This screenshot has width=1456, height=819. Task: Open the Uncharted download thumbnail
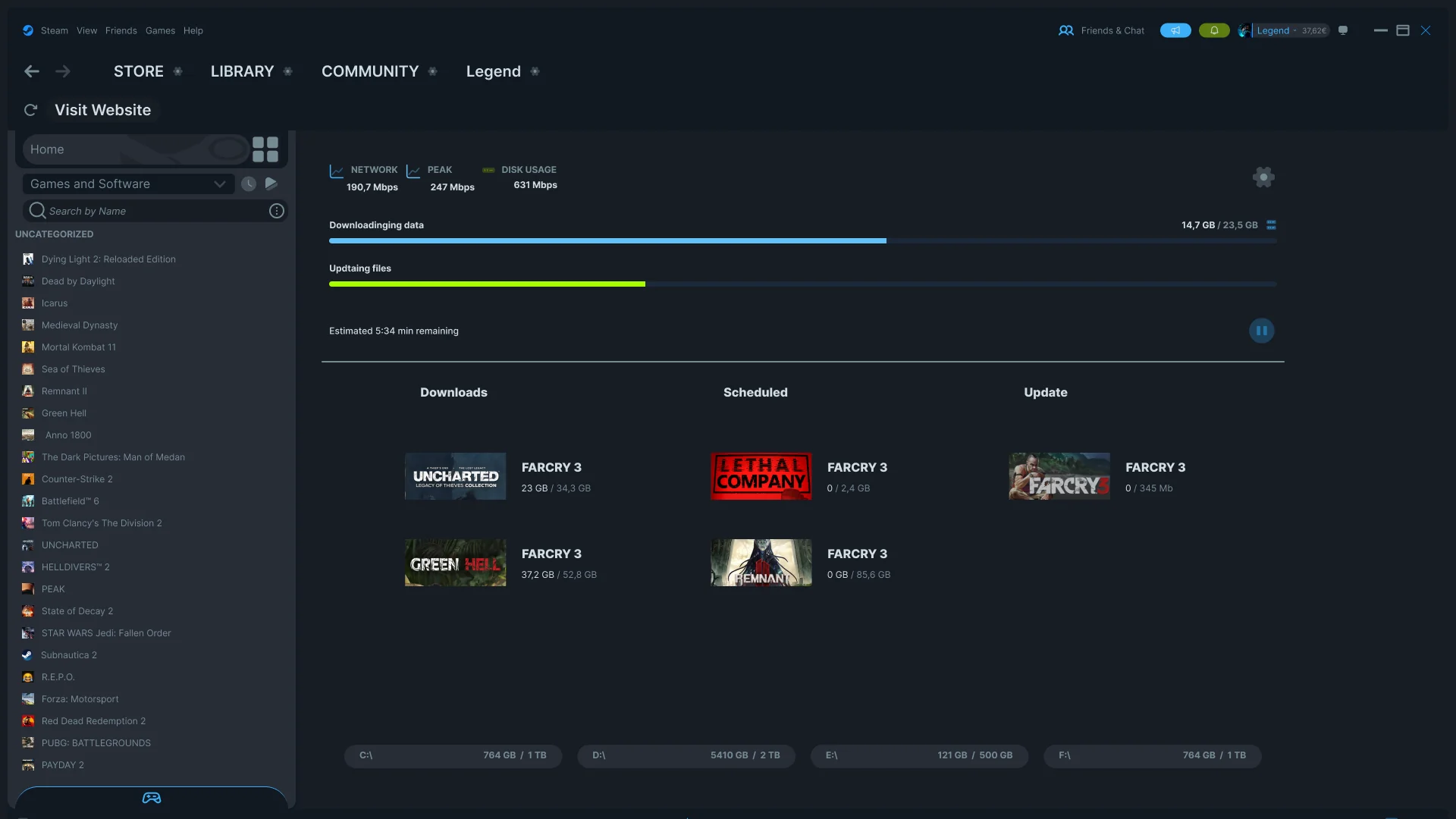455,476
